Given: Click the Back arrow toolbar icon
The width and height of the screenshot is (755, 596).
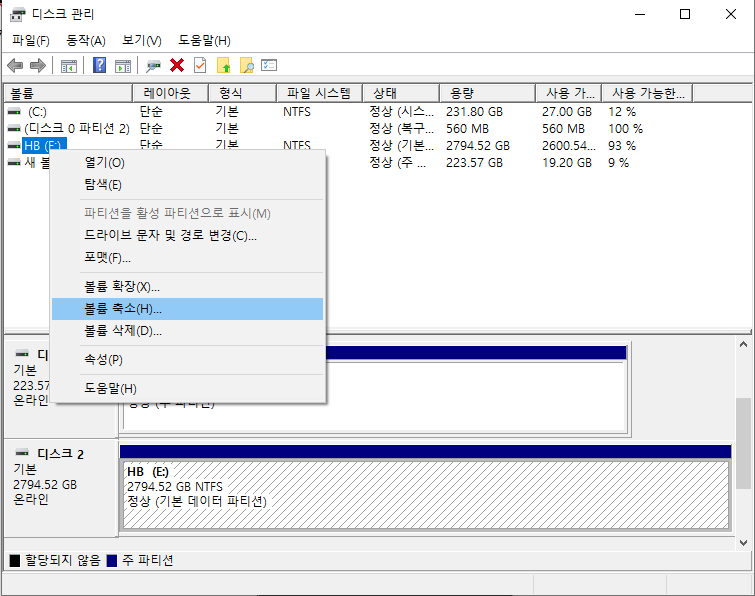Looking at the screenshot, I should (x=15, y=65).
